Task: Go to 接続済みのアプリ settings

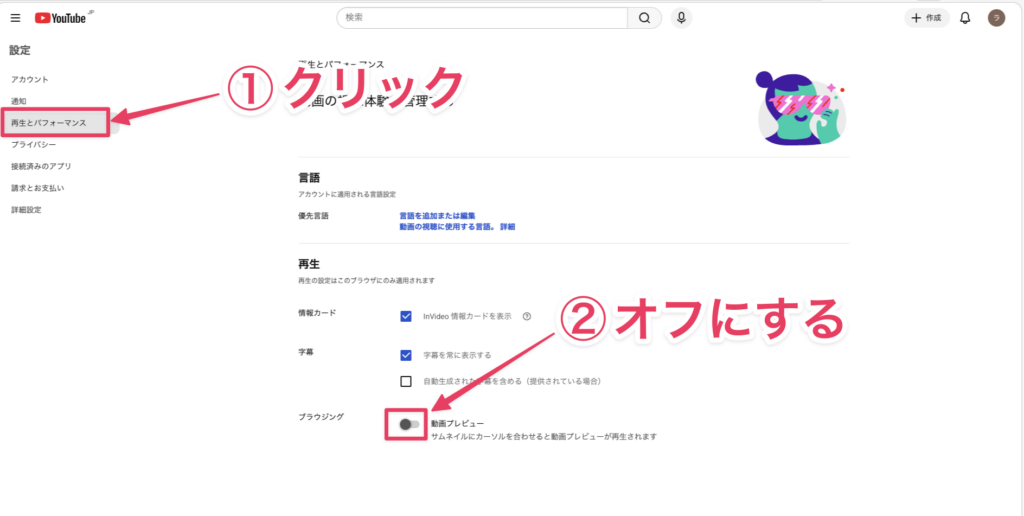Action: click(41, 166)
